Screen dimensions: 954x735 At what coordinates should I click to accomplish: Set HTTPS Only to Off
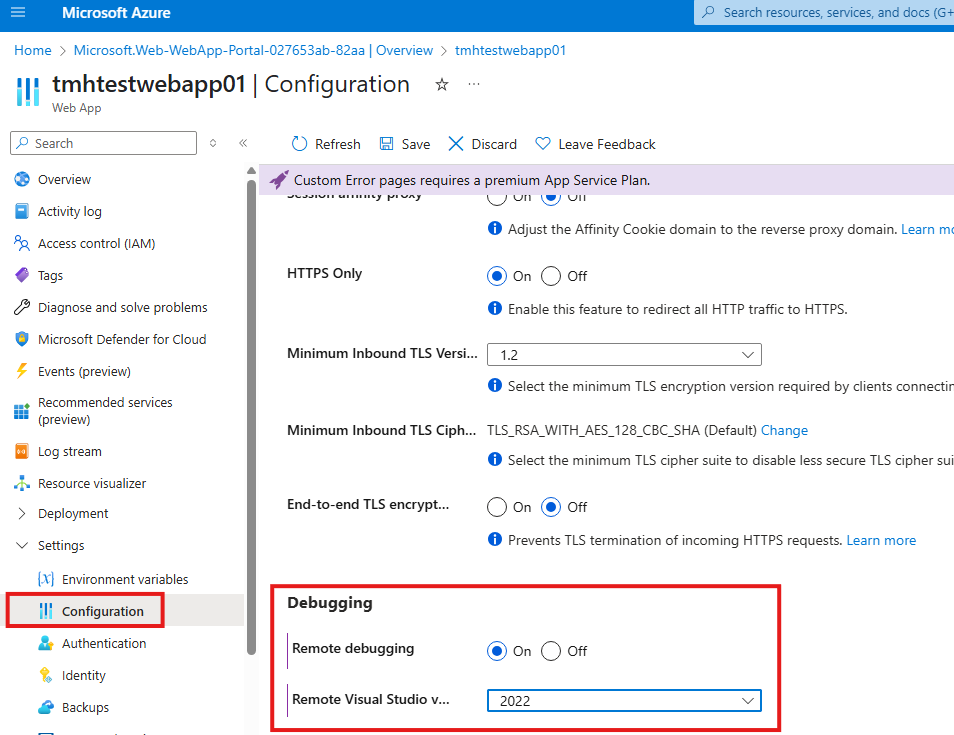[x=551, y=276]
